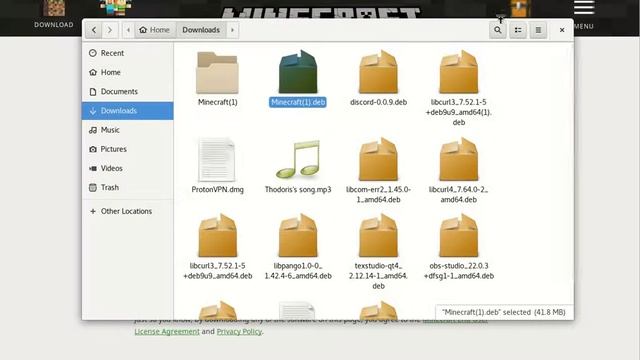Open Recent in the sidebar

coord(127,53)
